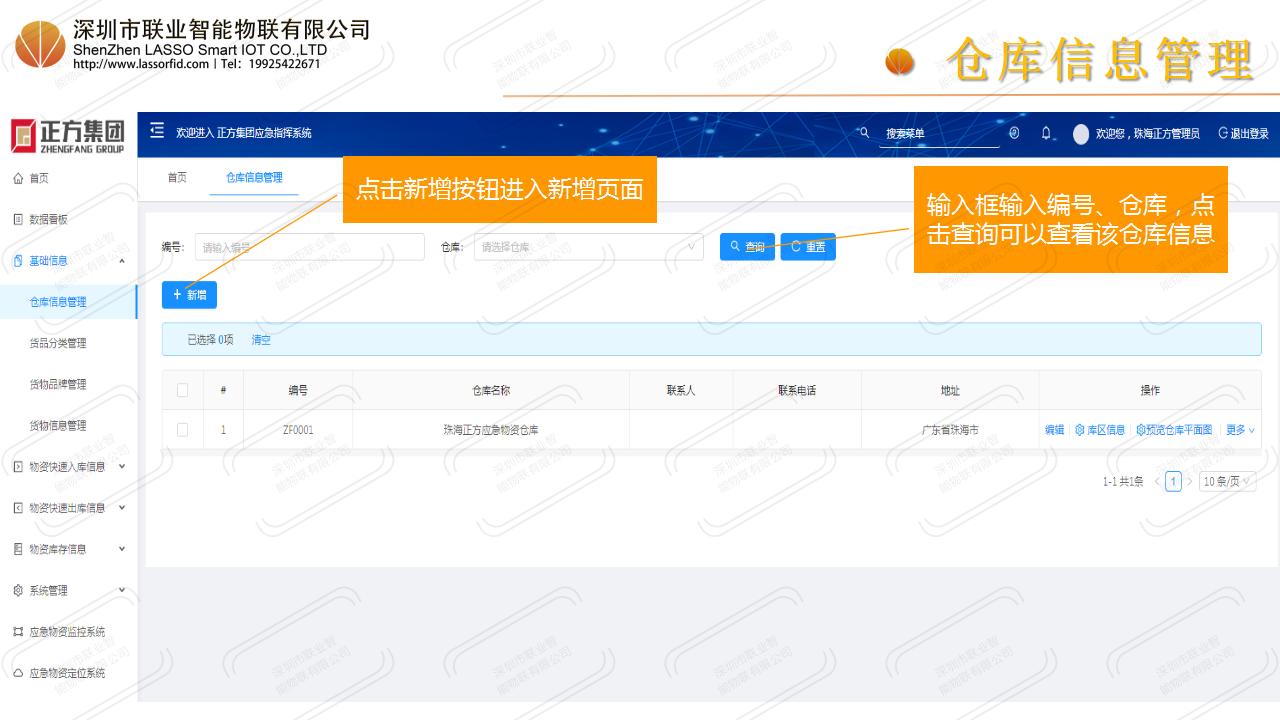The image size is (1280, 720).
Task: Open the 请选择仓库 warehouse dropdown
Action: tap(588, 247)
